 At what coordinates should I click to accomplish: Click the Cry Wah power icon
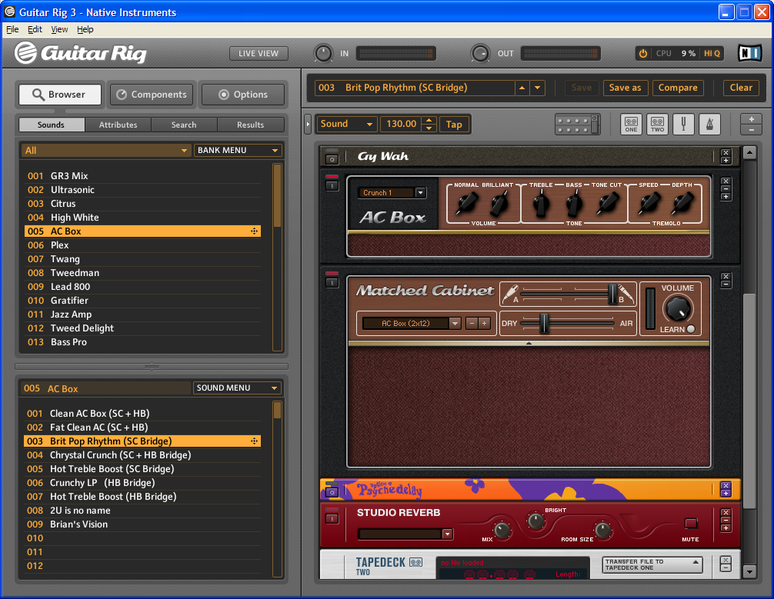pos(332,157)
